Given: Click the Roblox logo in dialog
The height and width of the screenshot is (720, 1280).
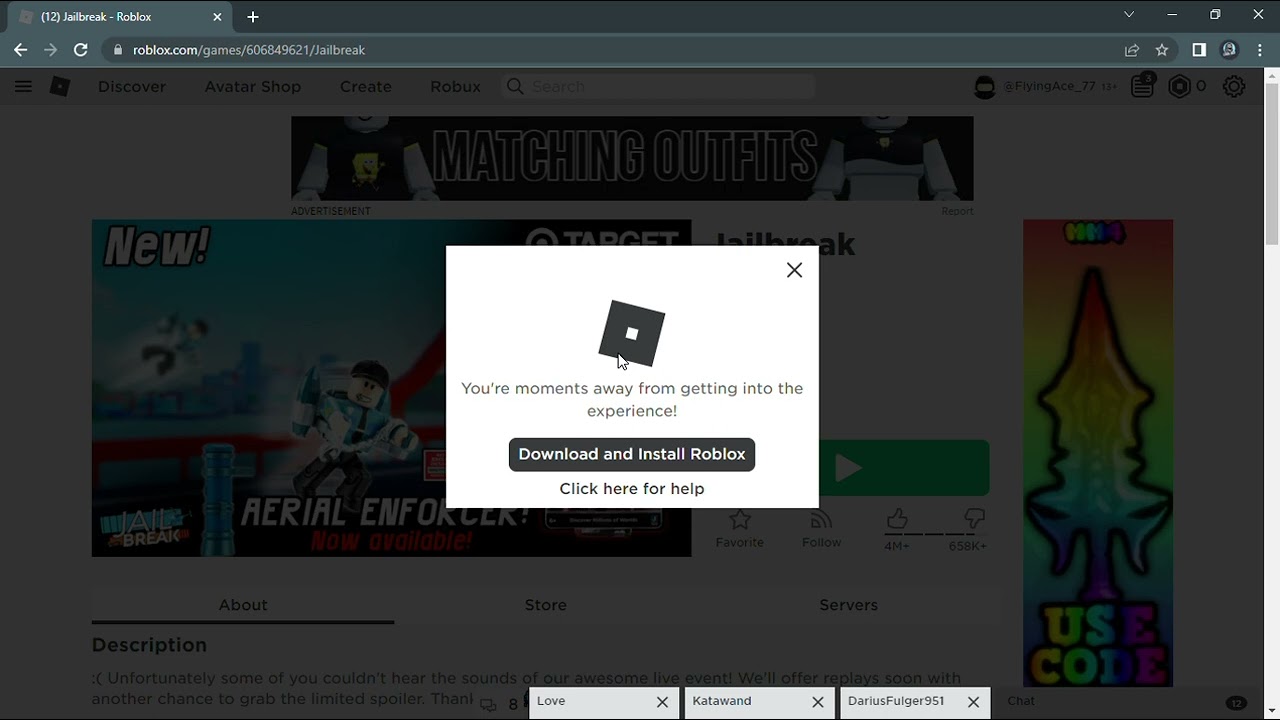Looking at the screenshot, I should click(x=632, y=333).
